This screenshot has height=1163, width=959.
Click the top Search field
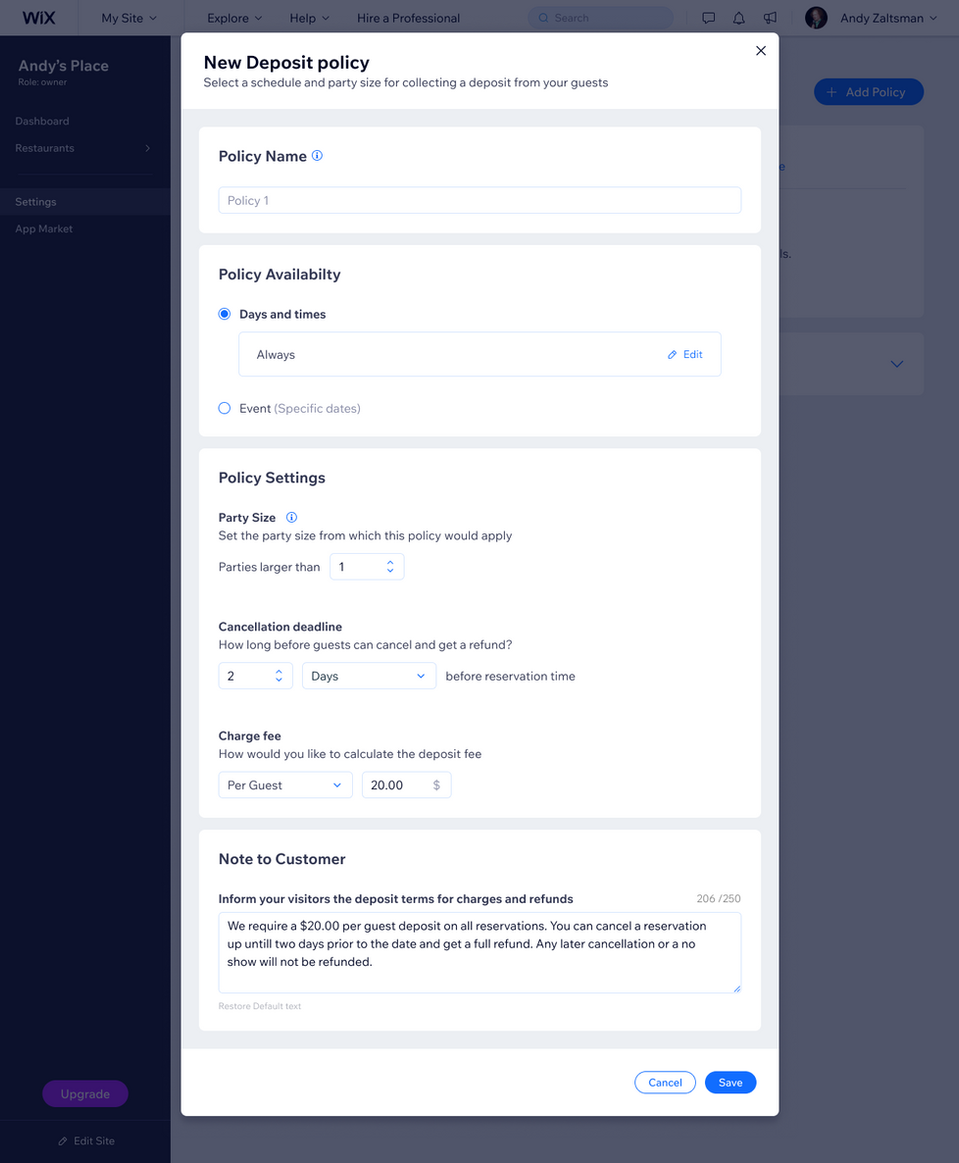click(x=601, y=18)
